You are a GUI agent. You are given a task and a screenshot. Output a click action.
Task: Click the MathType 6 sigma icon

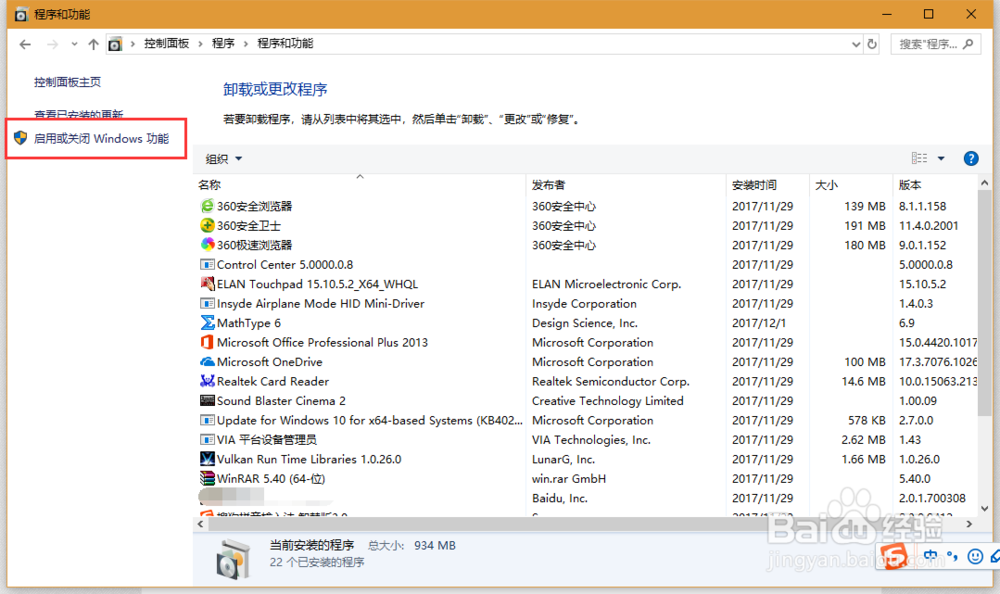click(207, 322)
